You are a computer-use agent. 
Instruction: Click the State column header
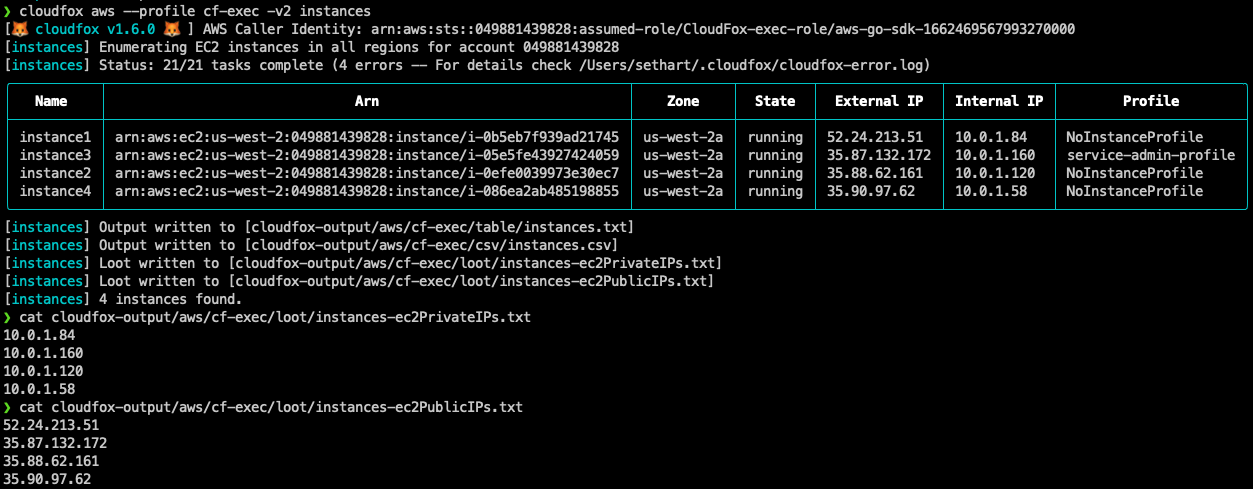pyautogui.click(x=775, y=101)
